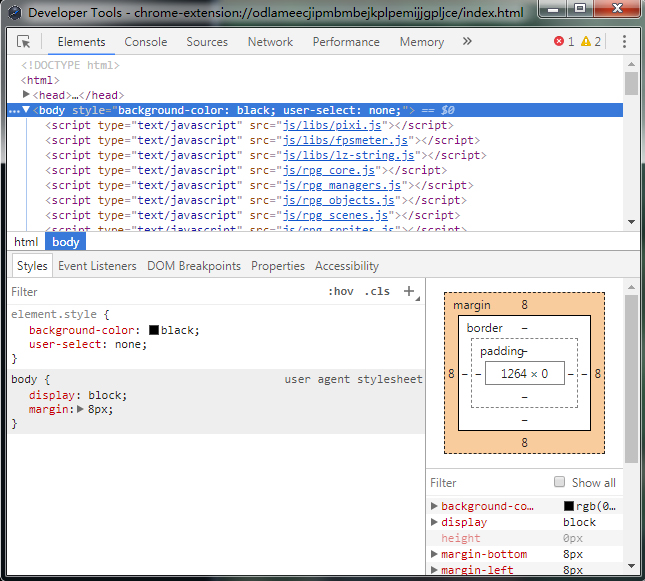Open the DevTools three-dot menu
This screenshot has height=581, width=645.
pyautogui.click(x=624, y=42)
